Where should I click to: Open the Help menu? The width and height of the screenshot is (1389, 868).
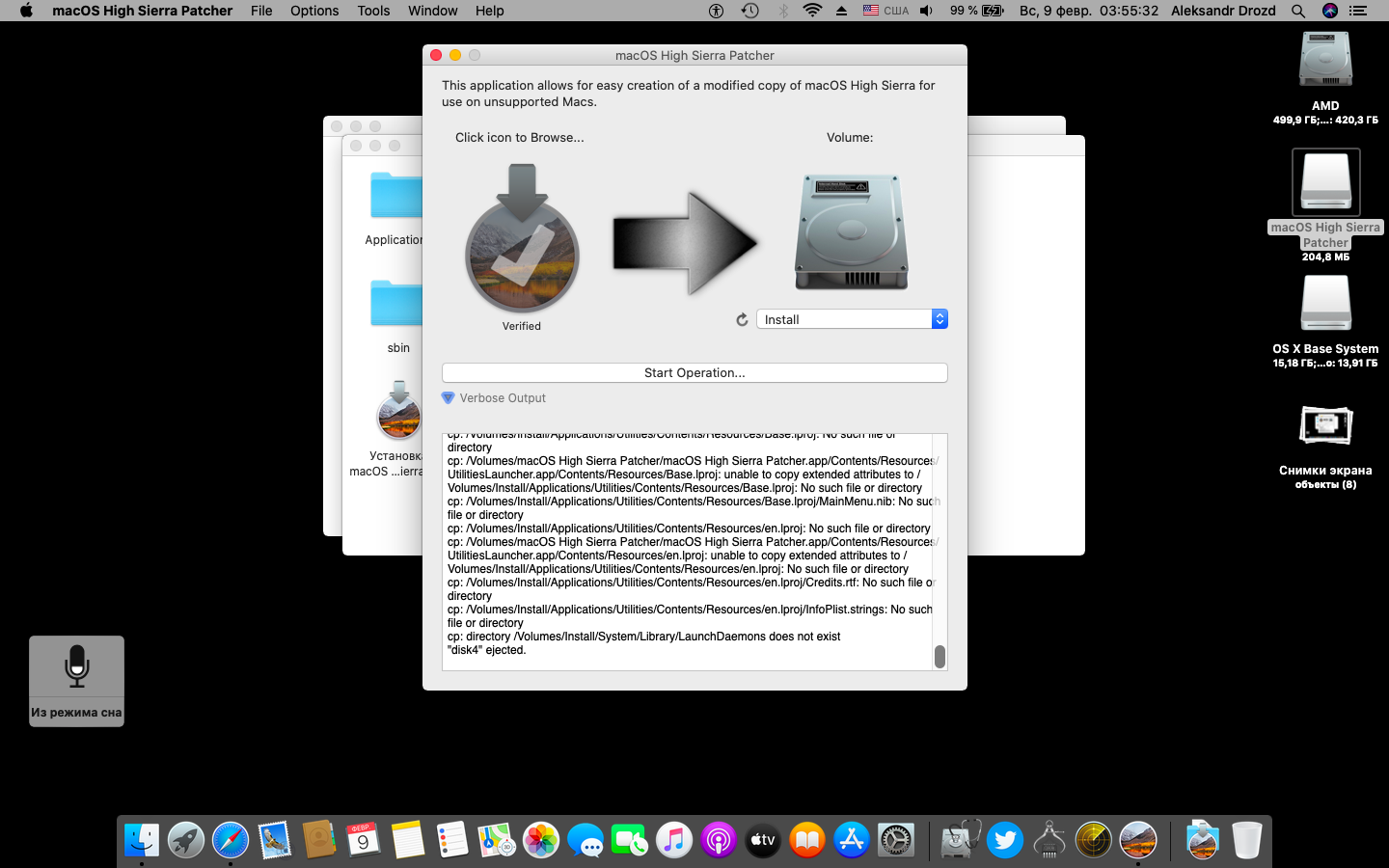pos(489,11)
